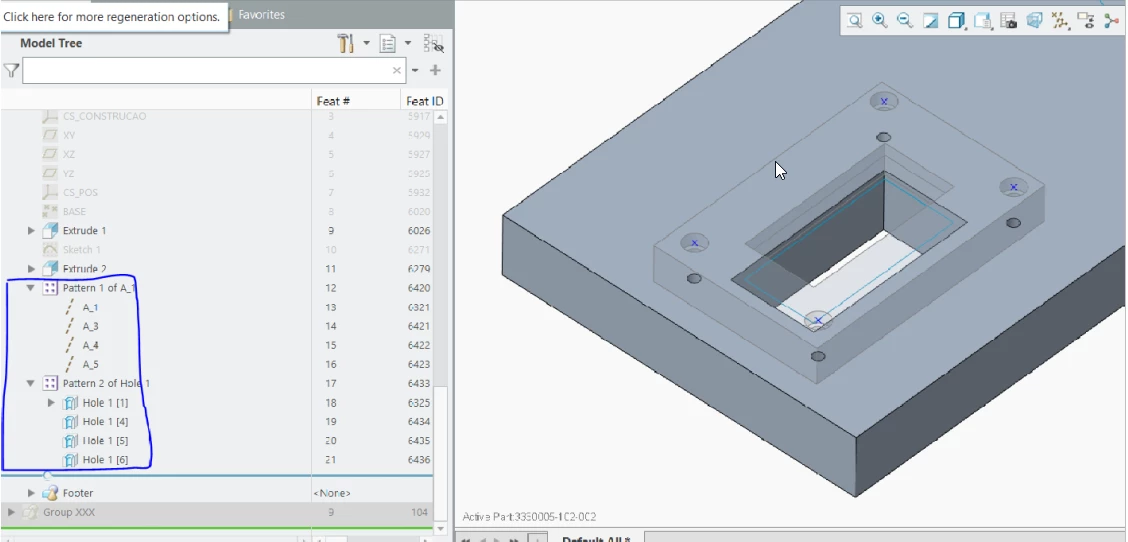Viewport: 1128px width, 542px height.
Task: Open the Display Style cube icon
Action: [956, 21]
